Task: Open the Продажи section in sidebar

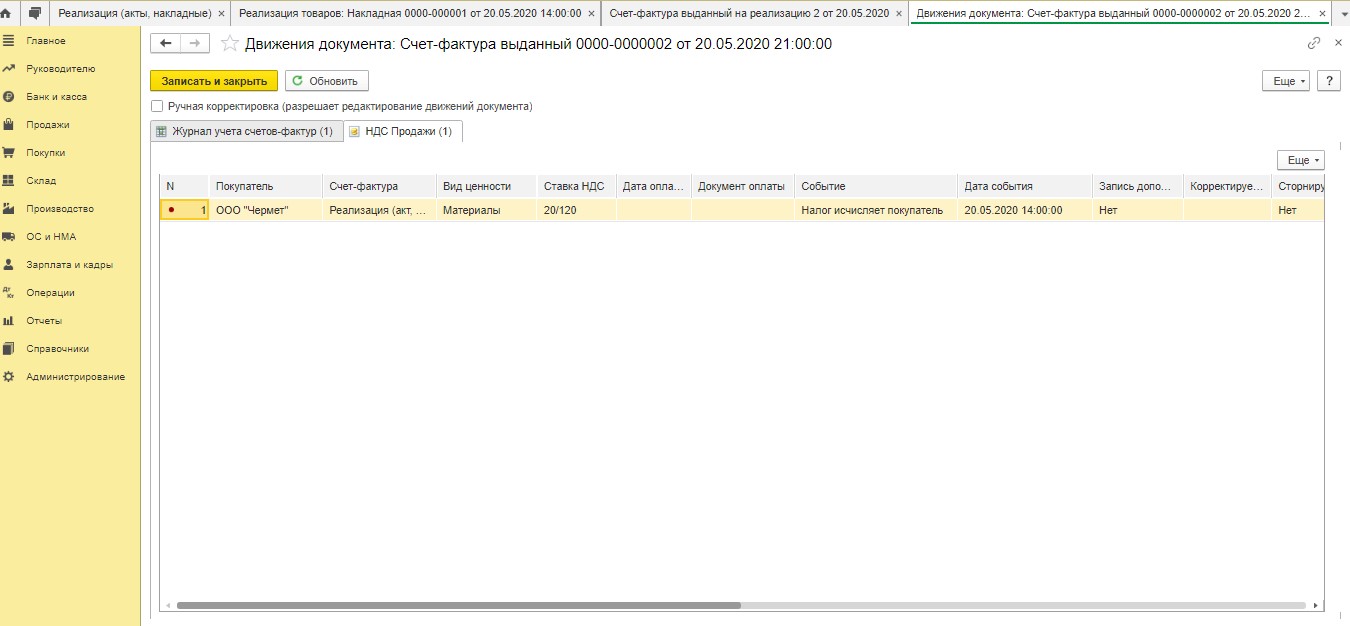Action: 47,125
